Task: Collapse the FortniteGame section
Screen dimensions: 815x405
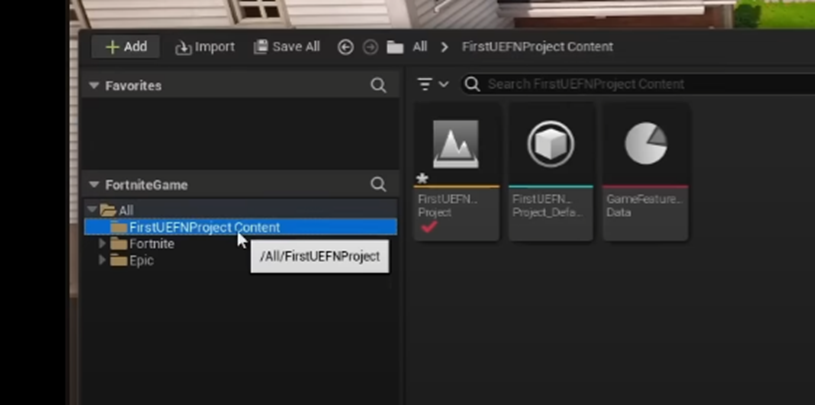Action: (x=94, y=185)
